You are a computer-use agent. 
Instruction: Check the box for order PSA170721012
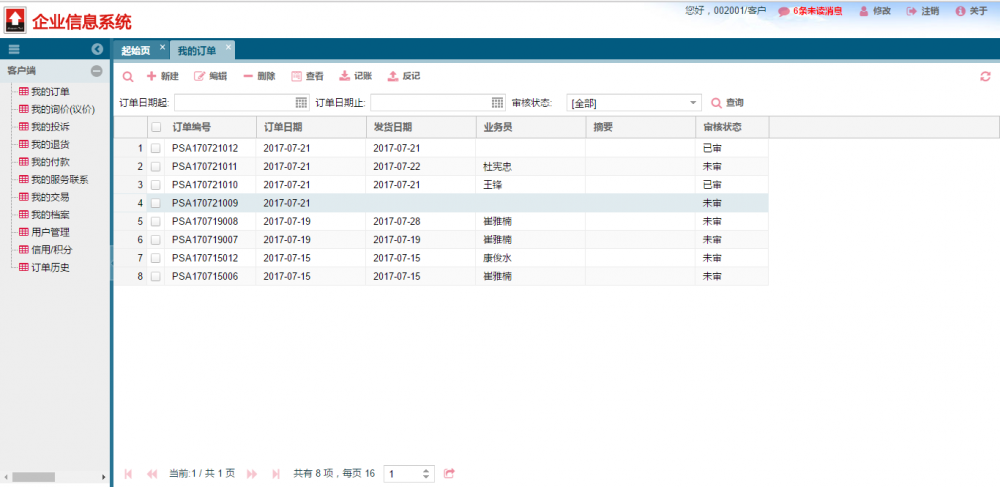click(155, 148)
